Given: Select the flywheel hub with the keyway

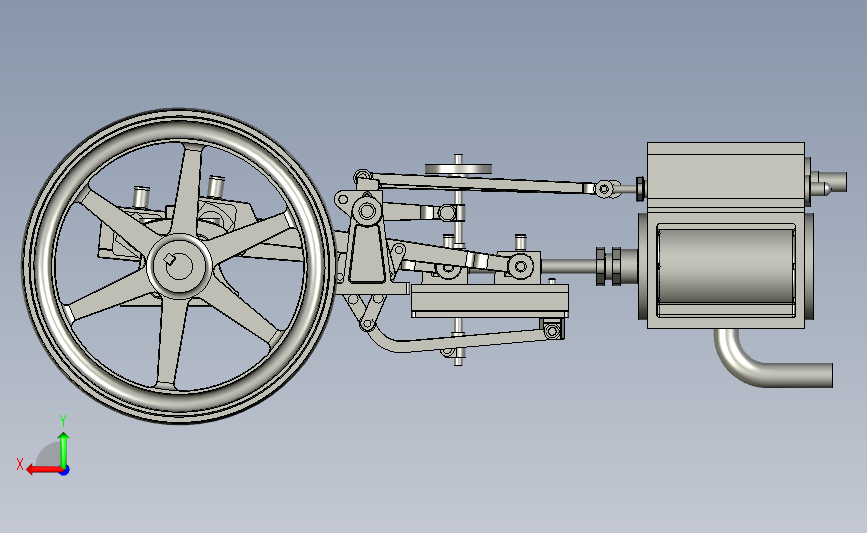Looking at the screenshot, I should [179, 266].
